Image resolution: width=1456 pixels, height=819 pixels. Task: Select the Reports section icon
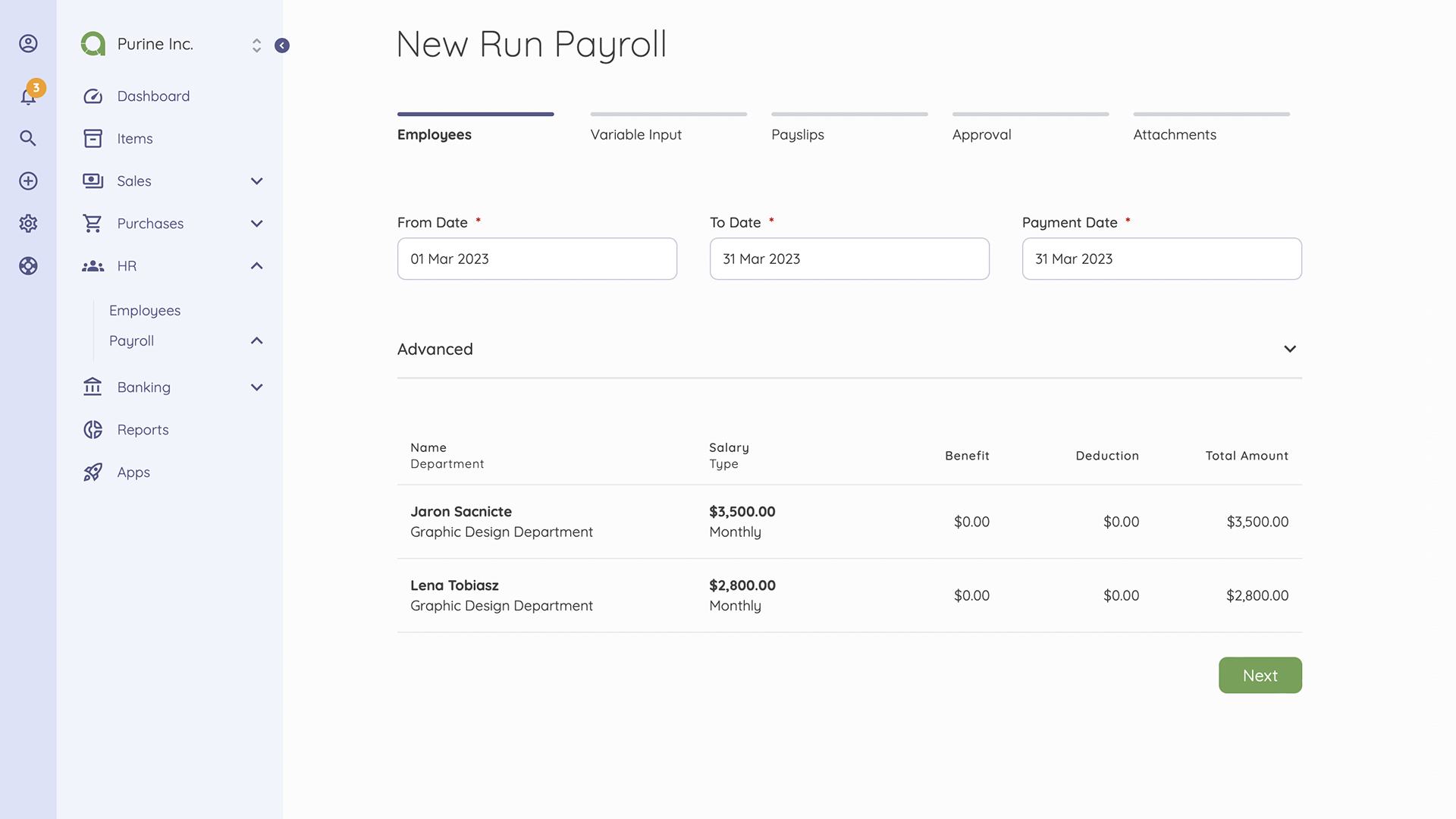tap(93, 429)
